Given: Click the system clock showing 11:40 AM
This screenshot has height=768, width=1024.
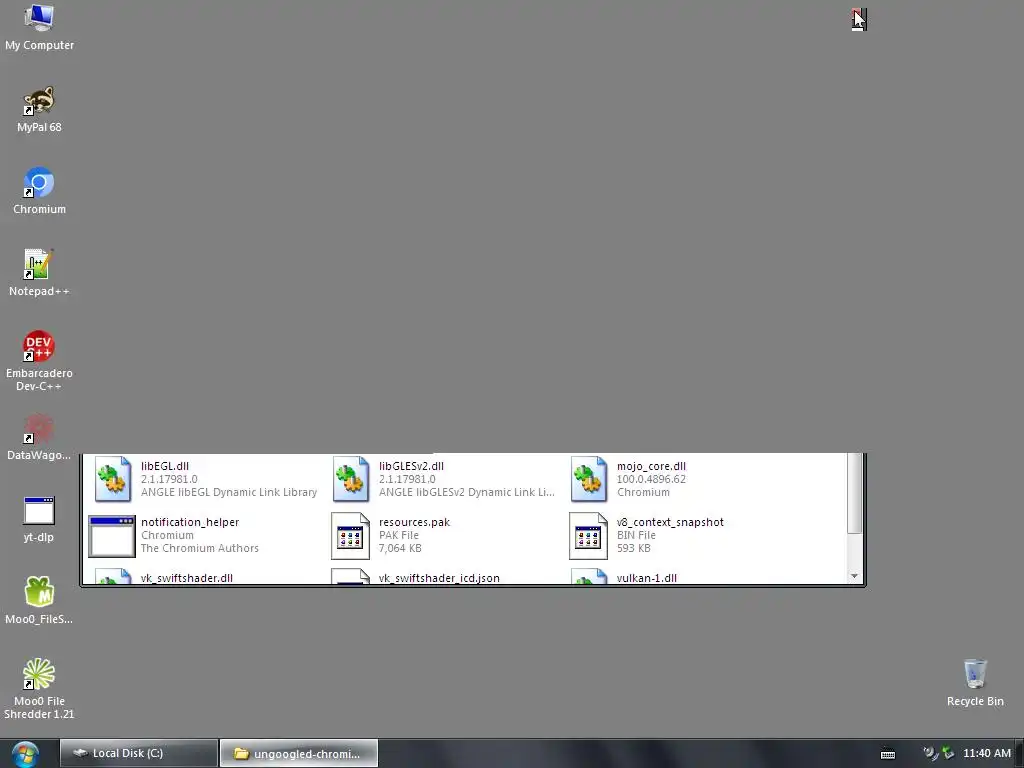Looking at the screenshot, I should [987, 753].
